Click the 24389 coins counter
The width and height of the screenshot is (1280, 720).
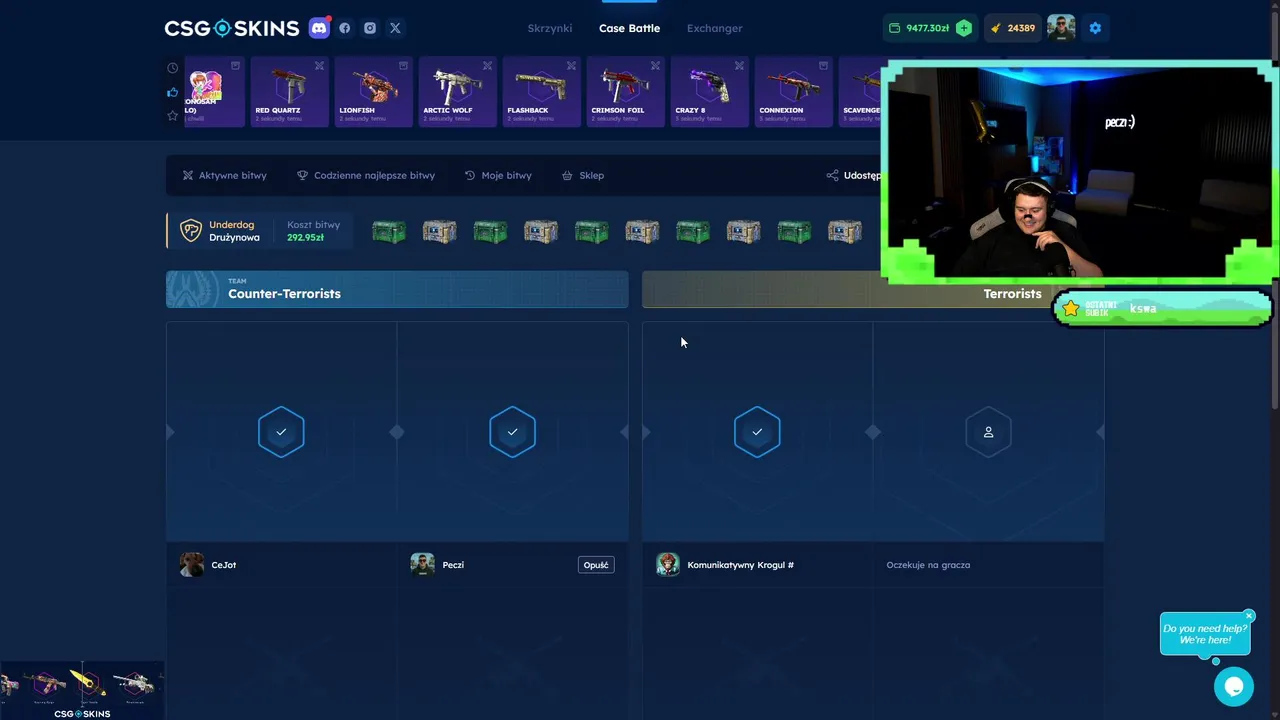click(x=1013, y=28)
